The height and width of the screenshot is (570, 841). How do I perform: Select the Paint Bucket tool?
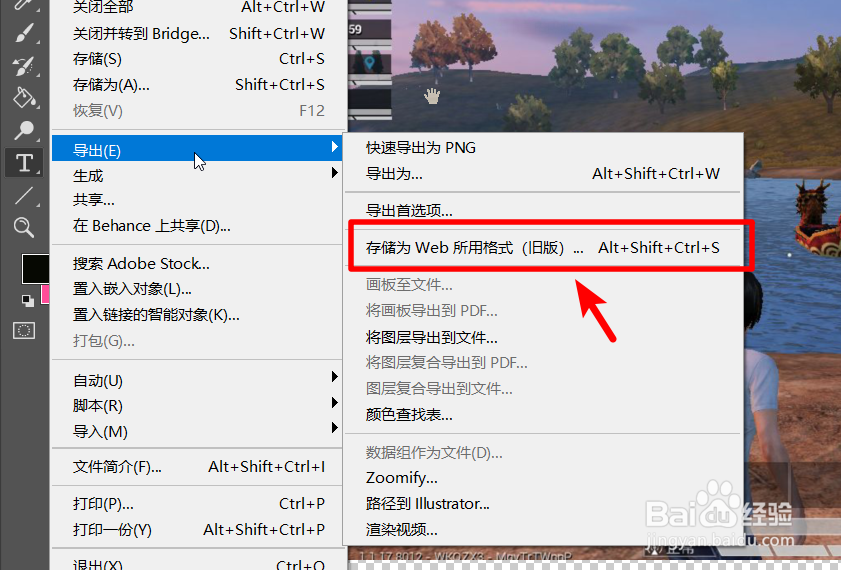pos(24,98)
